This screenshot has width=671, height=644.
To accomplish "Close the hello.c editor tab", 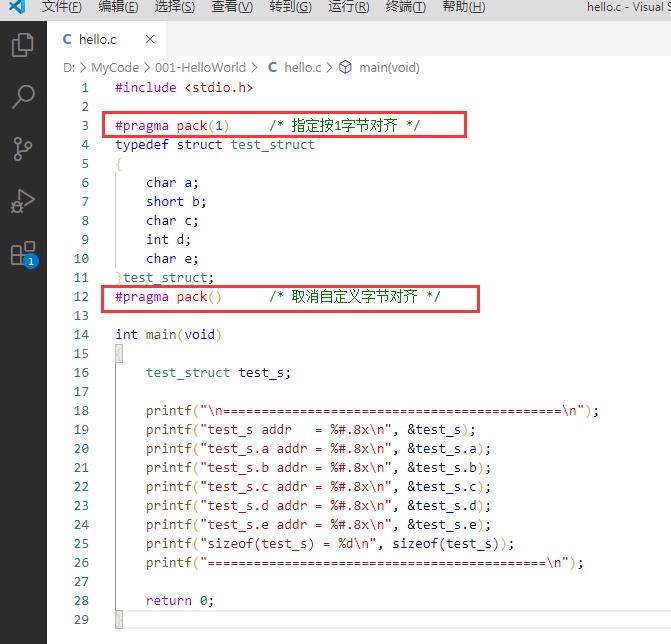I will coord(150,39).
